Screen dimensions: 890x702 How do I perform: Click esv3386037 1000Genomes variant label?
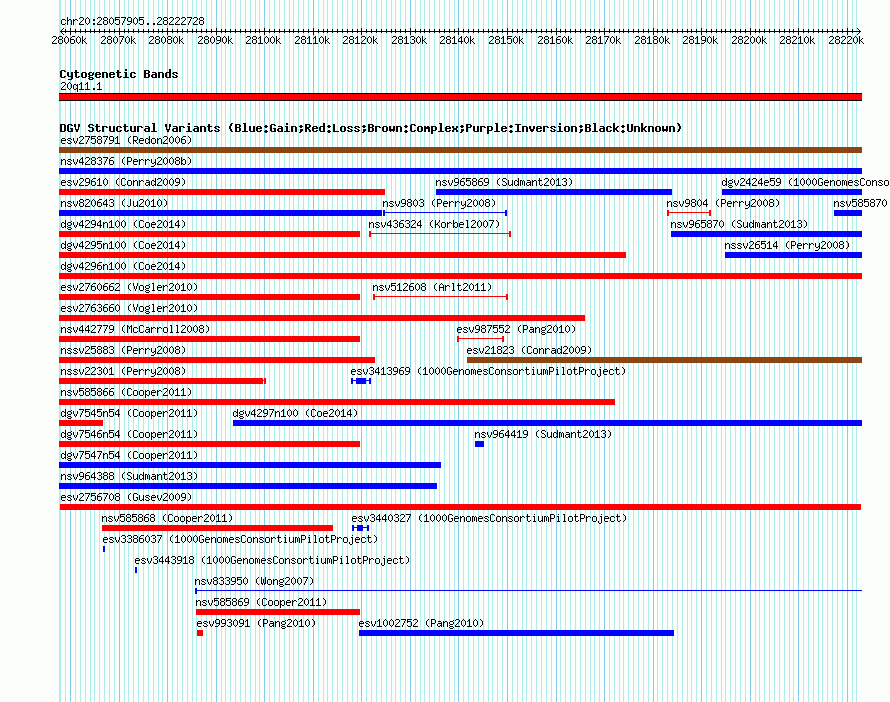pos(240,539)
